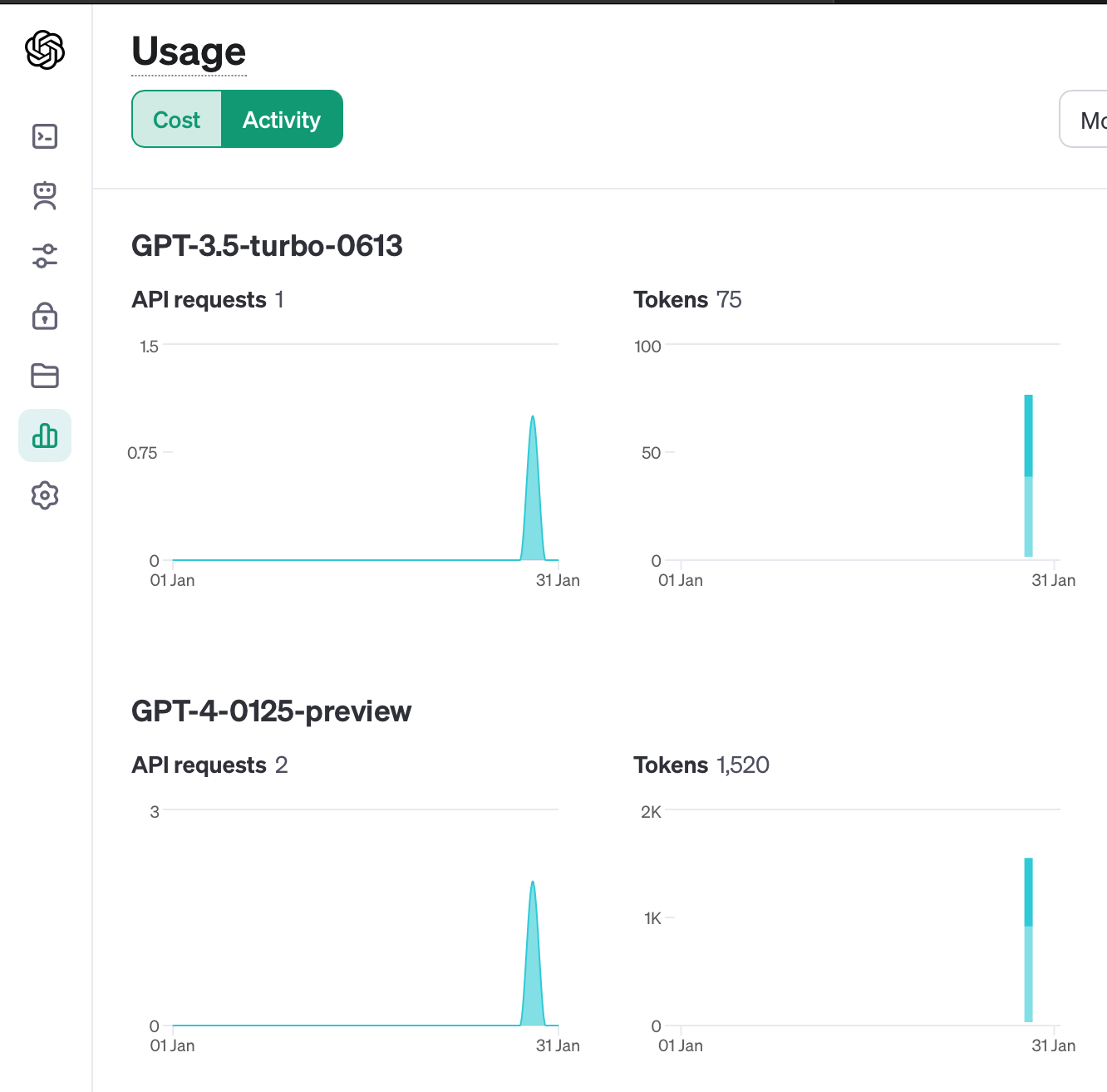Click the GPT-3.5 API requests 1 label
The height and width of the screenshot is (1092, 1107).
(208, 299)
